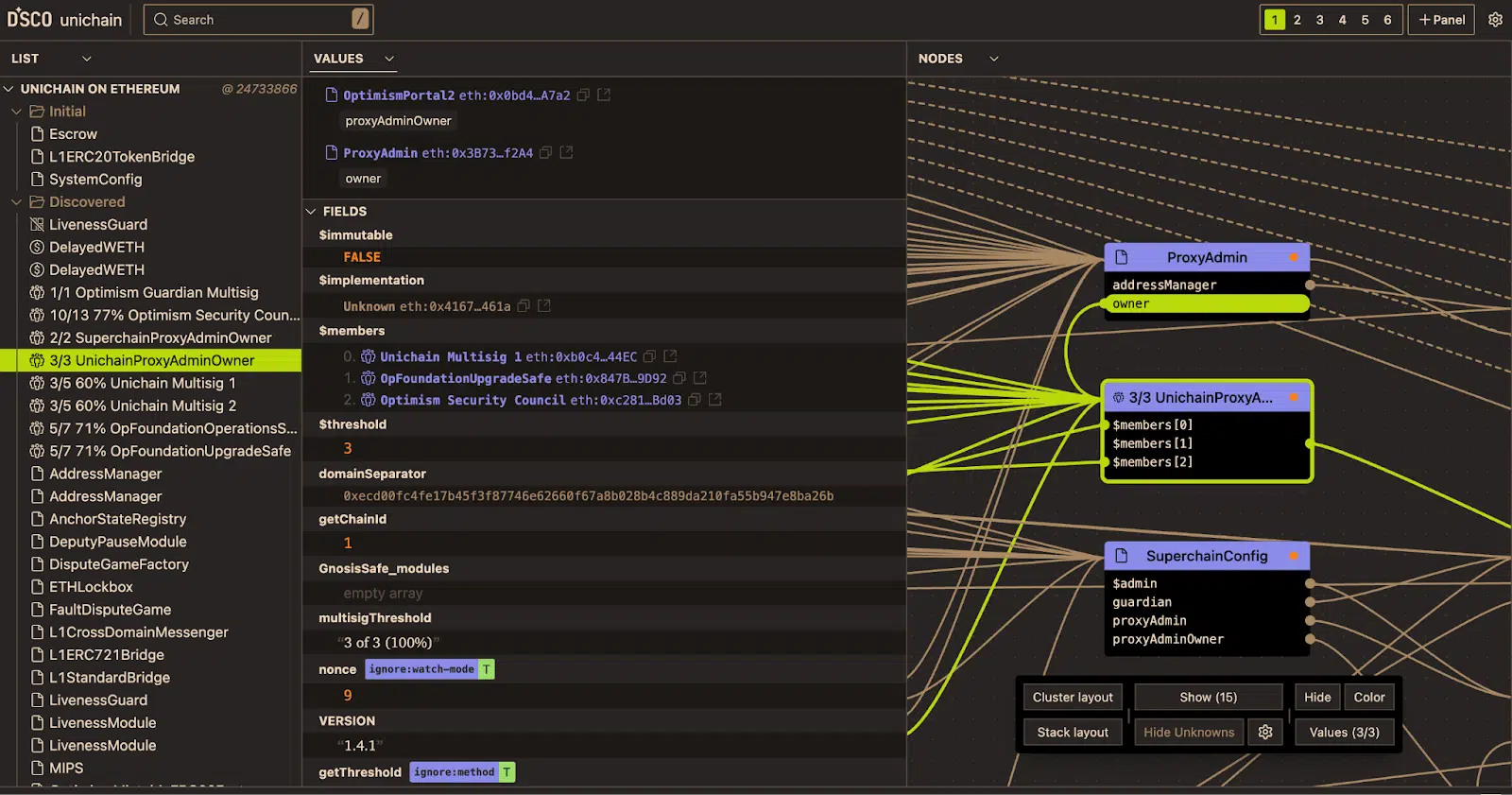Open $implementation address in external explorer
Image resolution: width=1512 pixels, height=795 pixels.
pyautogui.click(x=544, y=306)
